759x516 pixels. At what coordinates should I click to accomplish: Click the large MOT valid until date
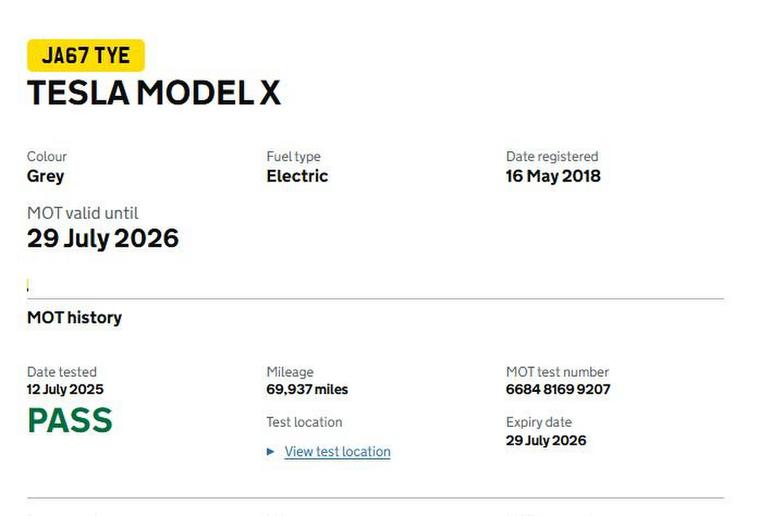pyautogui.click(x=103, y=239)
